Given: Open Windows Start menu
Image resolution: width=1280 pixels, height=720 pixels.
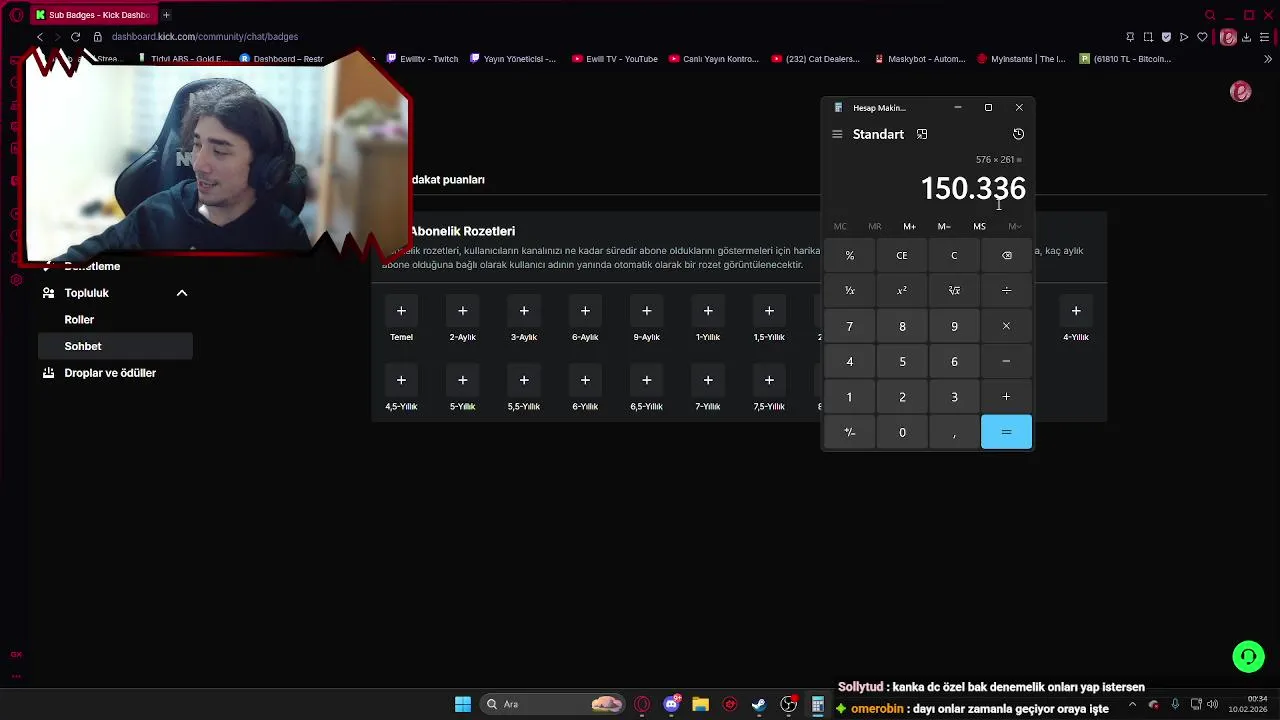Looking at the screenshot, I should 463,705.
